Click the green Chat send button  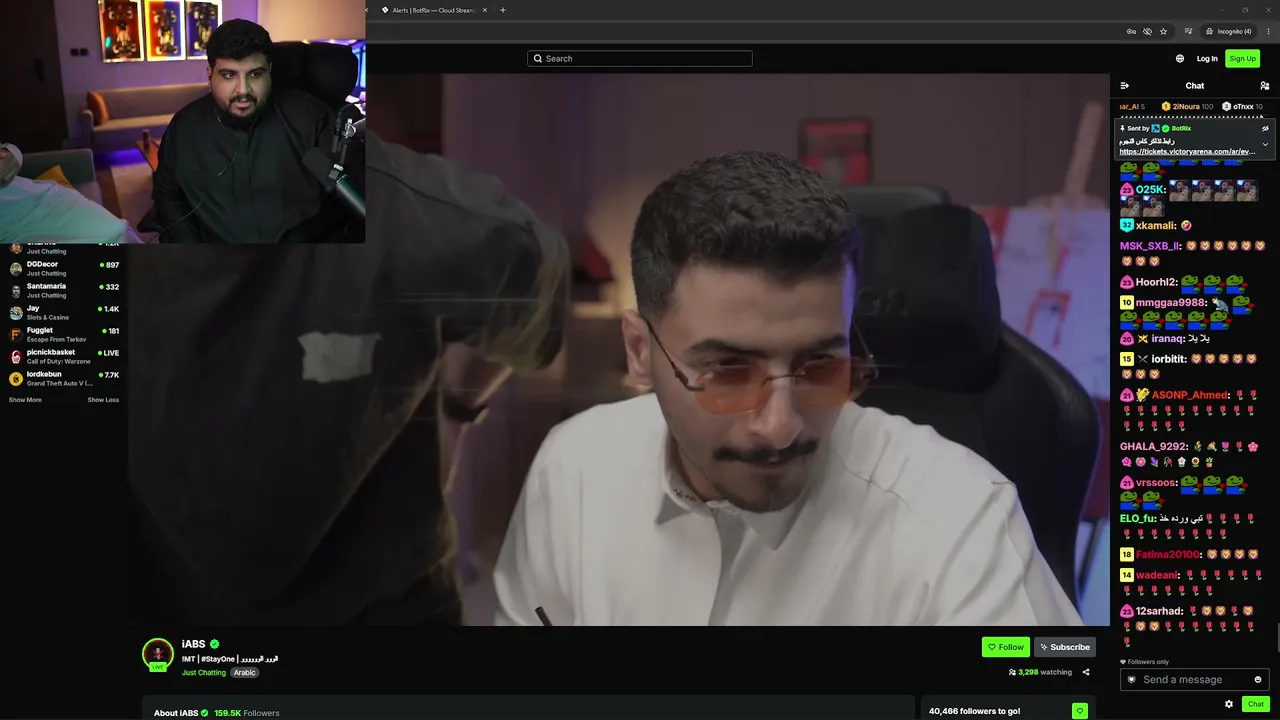tap(1256, 704)
